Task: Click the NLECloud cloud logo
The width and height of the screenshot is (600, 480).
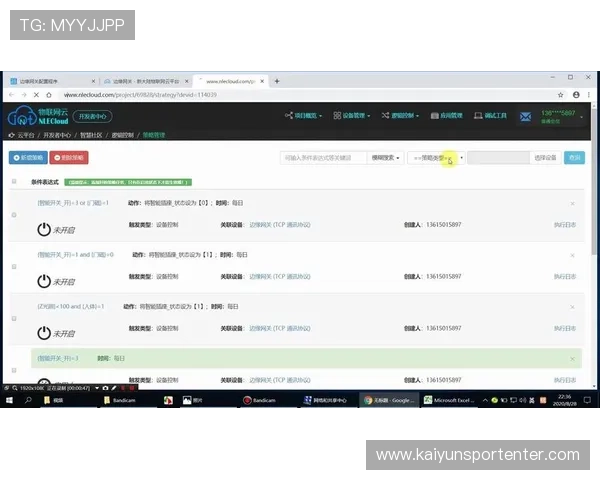Action: (38, 116)
